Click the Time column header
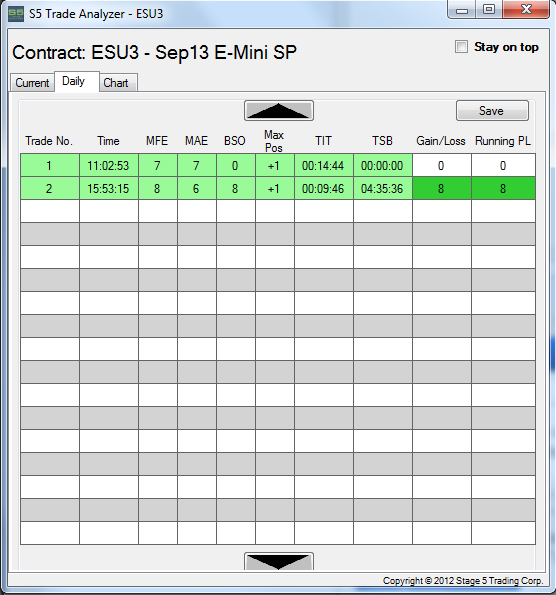 pyautogui.click(x=108, y=141)
